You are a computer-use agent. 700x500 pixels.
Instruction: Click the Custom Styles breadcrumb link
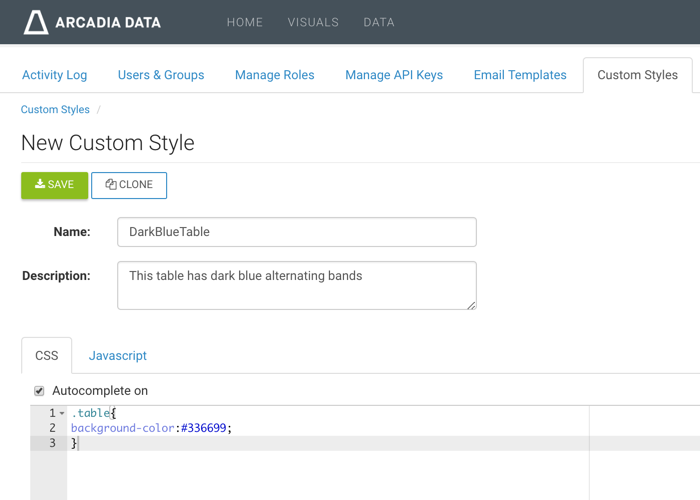point(55,110)
